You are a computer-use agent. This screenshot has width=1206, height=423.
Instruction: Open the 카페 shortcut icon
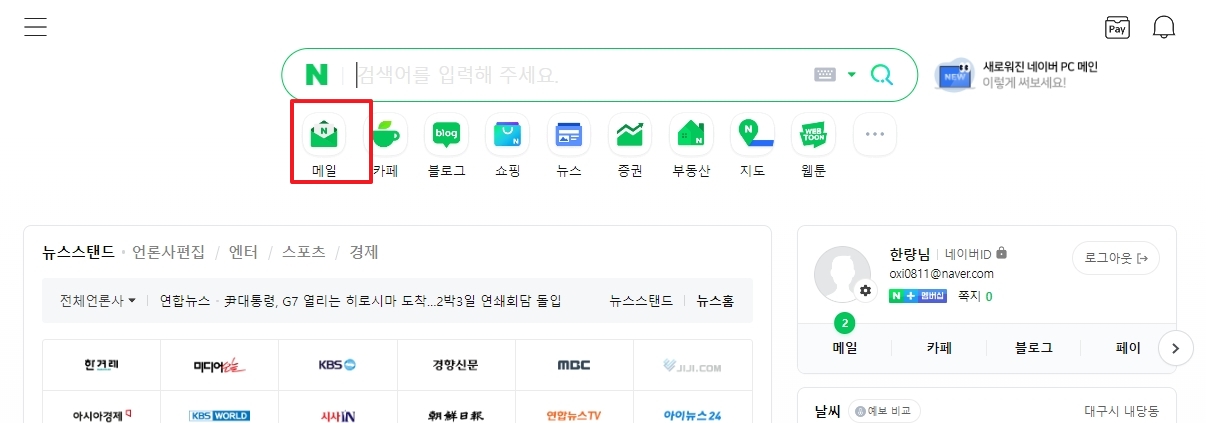[x=385, y=134]
